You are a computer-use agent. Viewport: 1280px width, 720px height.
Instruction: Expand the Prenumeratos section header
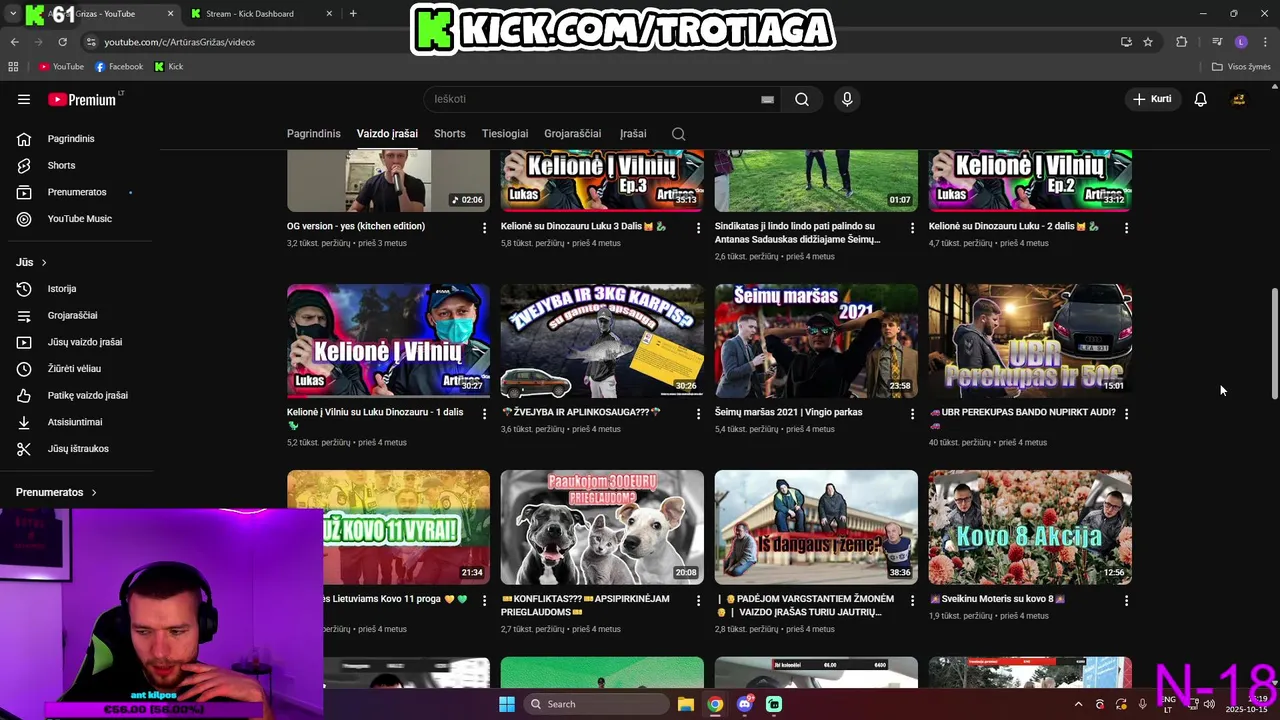coord(56,492)
